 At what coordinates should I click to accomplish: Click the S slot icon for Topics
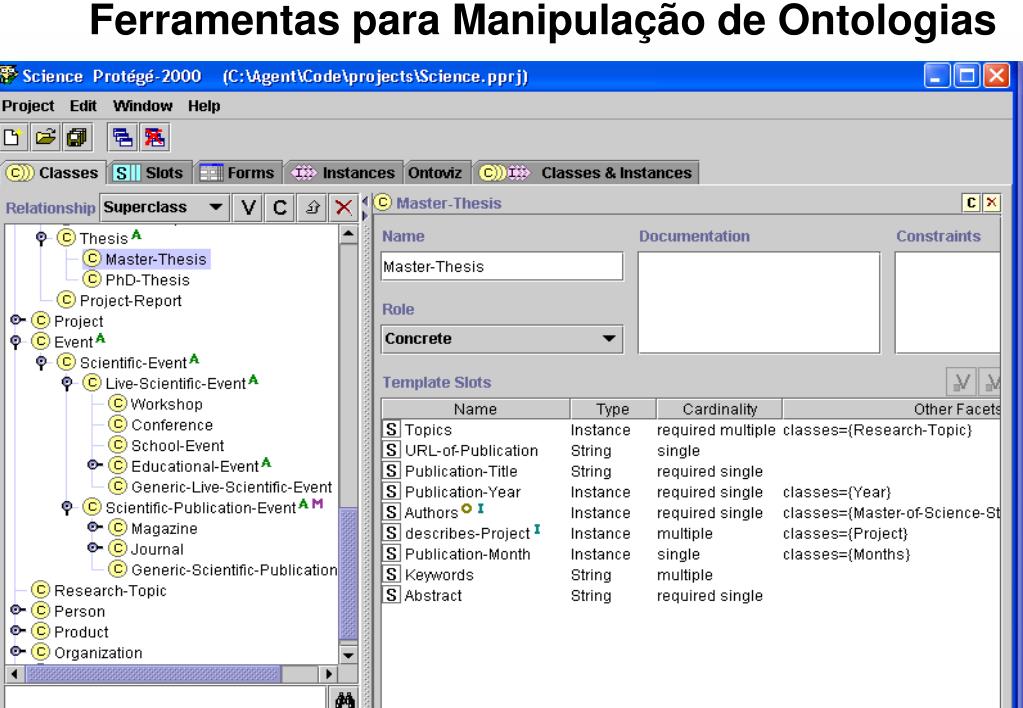(391, 429)
